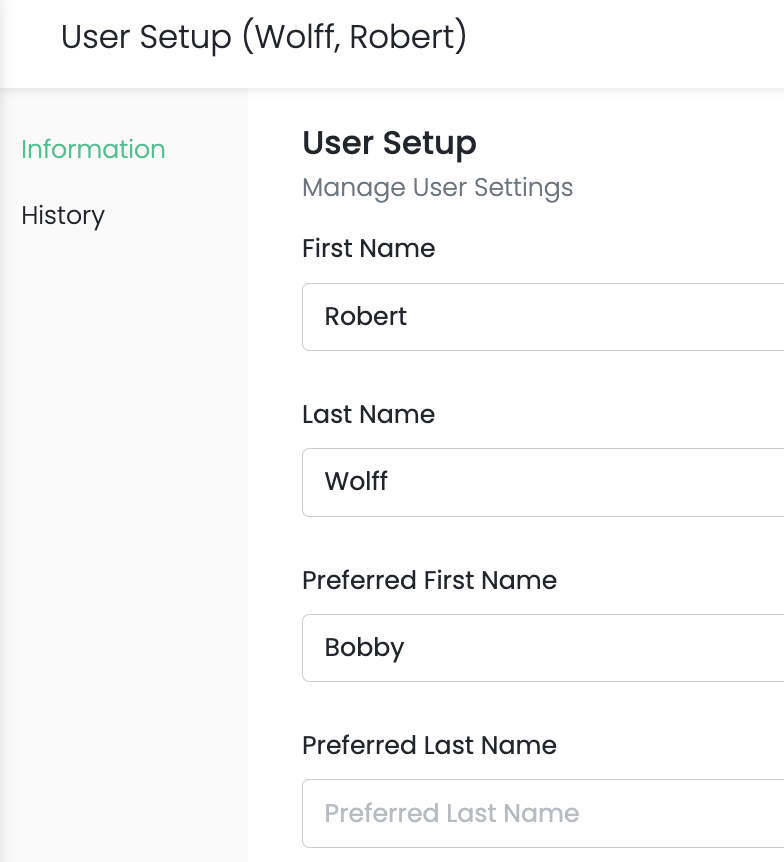Viewport: 784px width, 862px height.
Task: Click the Preferred Last Name label
Action: pos(429,745)
